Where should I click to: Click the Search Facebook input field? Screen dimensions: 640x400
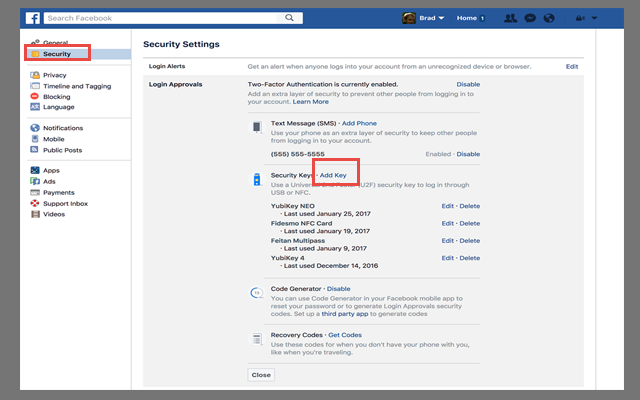click(x=160, y=18)
